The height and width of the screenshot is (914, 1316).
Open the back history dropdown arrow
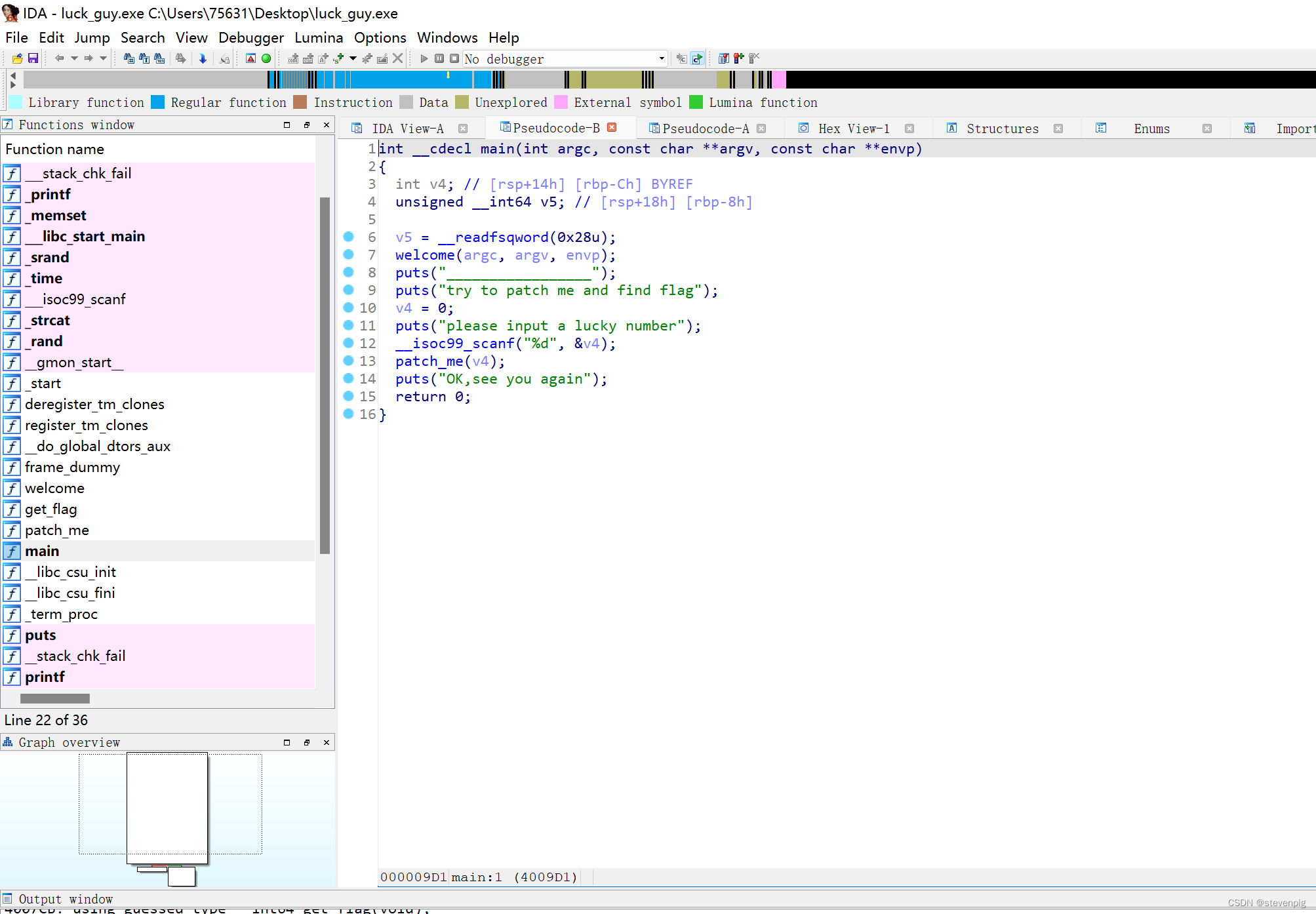pyautogui.click(x=74, y=58)
